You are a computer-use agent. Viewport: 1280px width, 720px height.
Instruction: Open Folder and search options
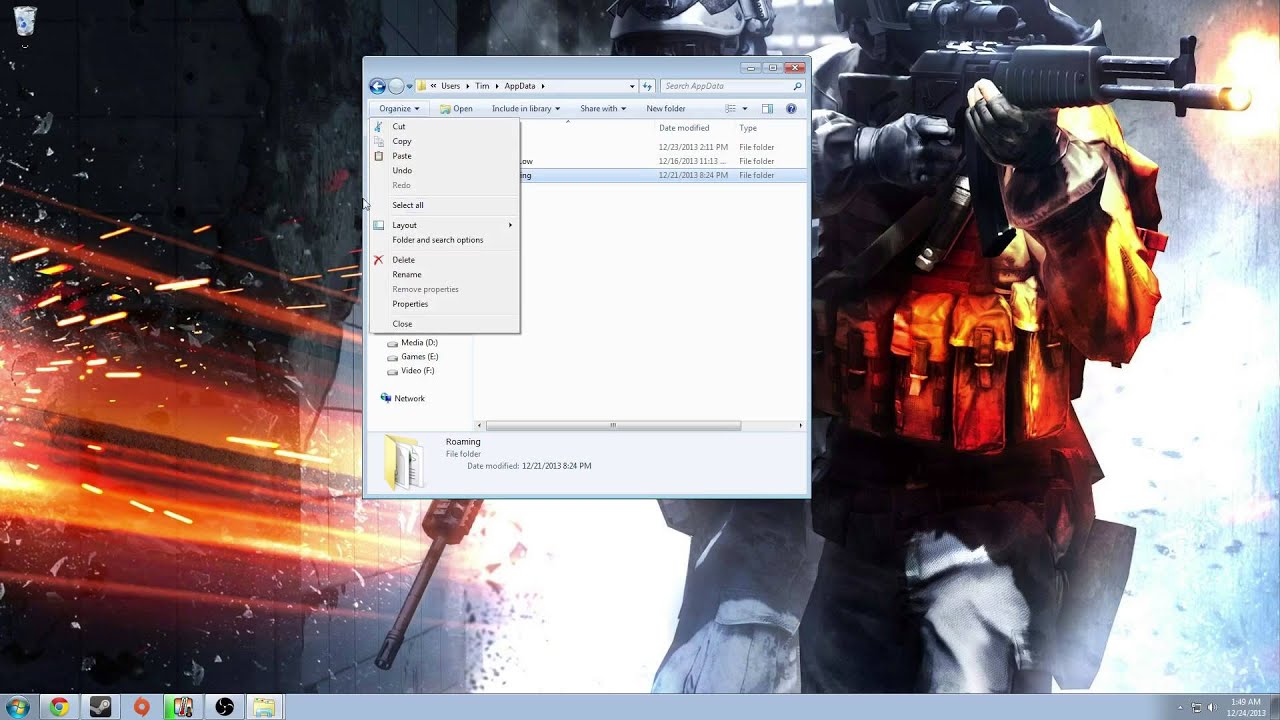444,240
